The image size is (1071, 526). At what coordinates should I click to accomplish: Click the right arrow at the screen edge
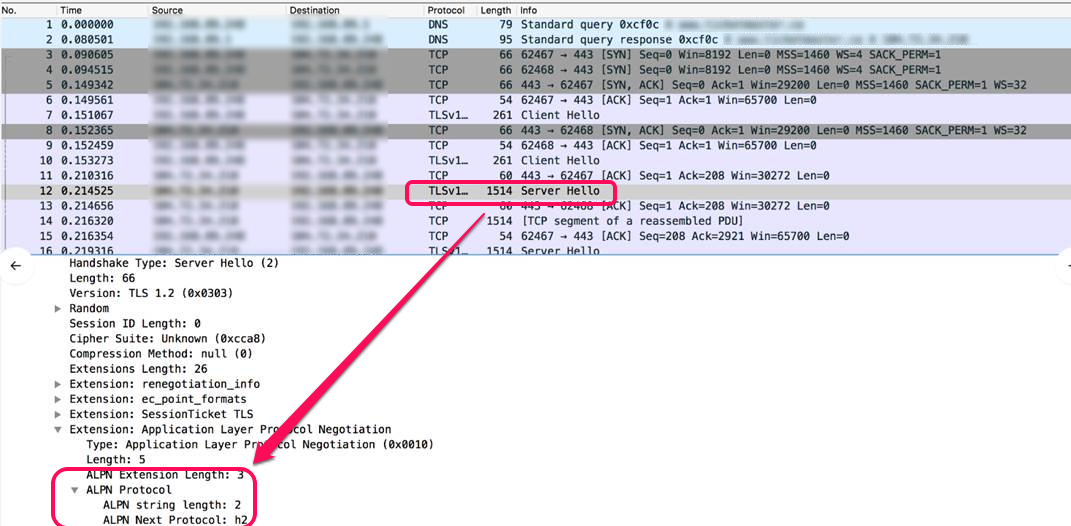(1065, 265)
